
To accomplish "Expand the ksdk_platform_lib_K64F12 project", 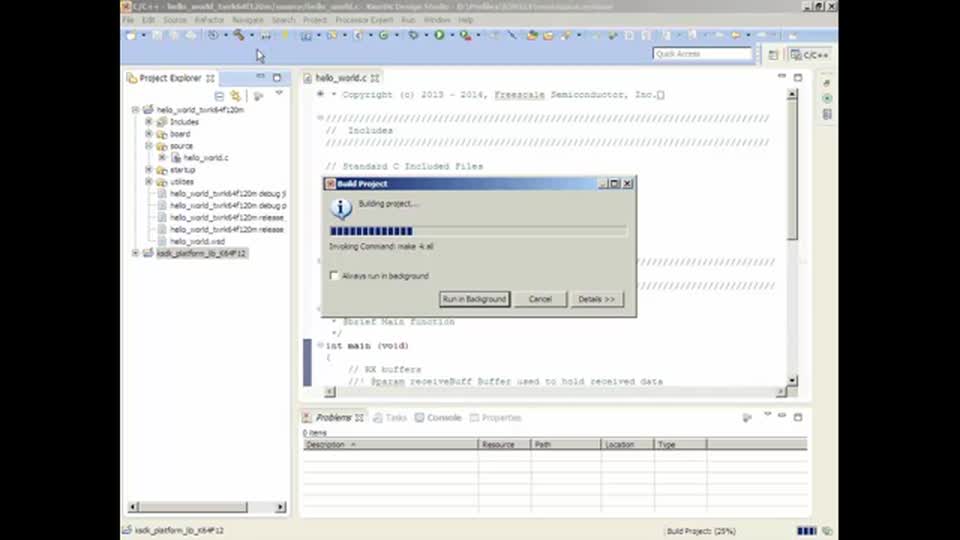I will [136, 254].
